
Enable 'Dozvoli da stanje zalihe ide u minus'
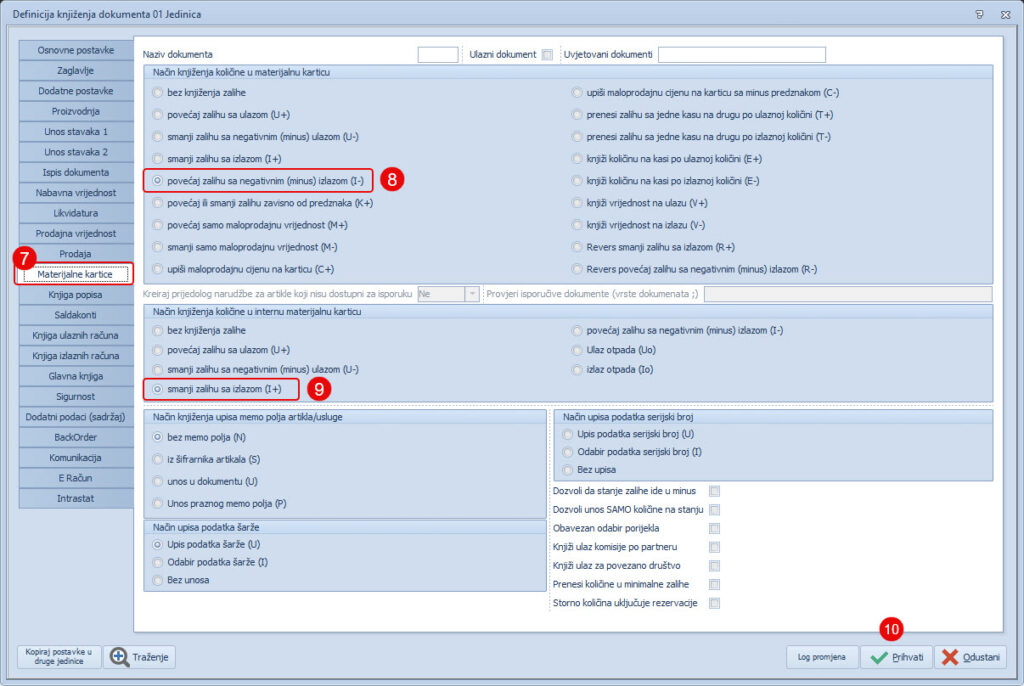[x=714, y=491]
